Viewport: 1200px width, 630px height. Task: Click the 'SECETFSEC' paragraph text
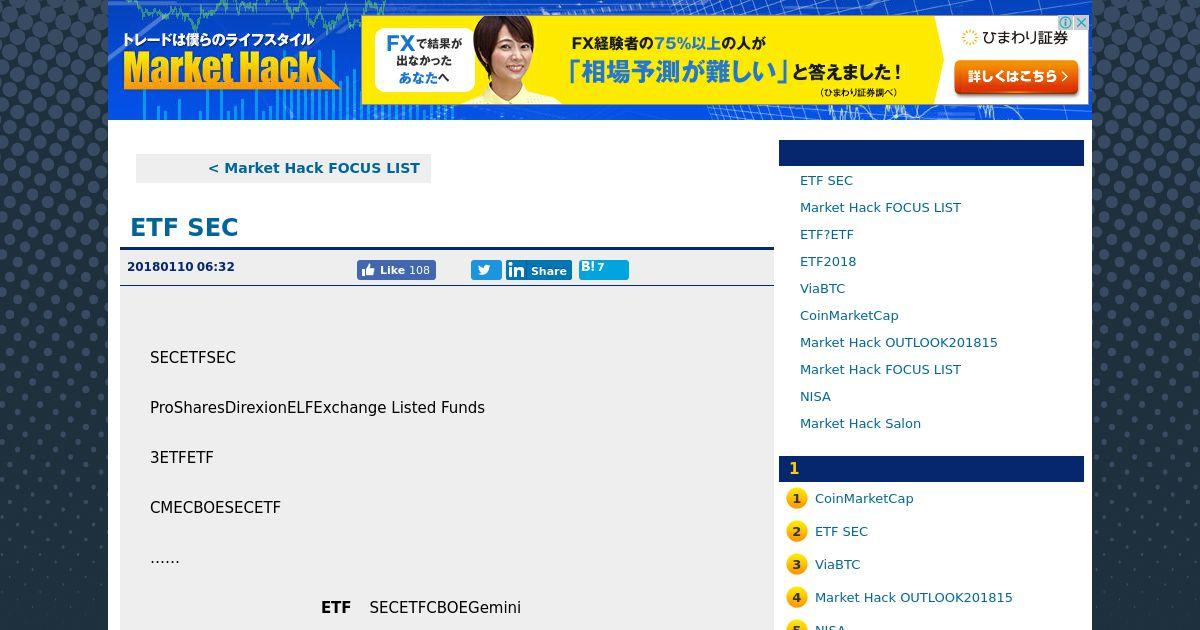(193, 357)
